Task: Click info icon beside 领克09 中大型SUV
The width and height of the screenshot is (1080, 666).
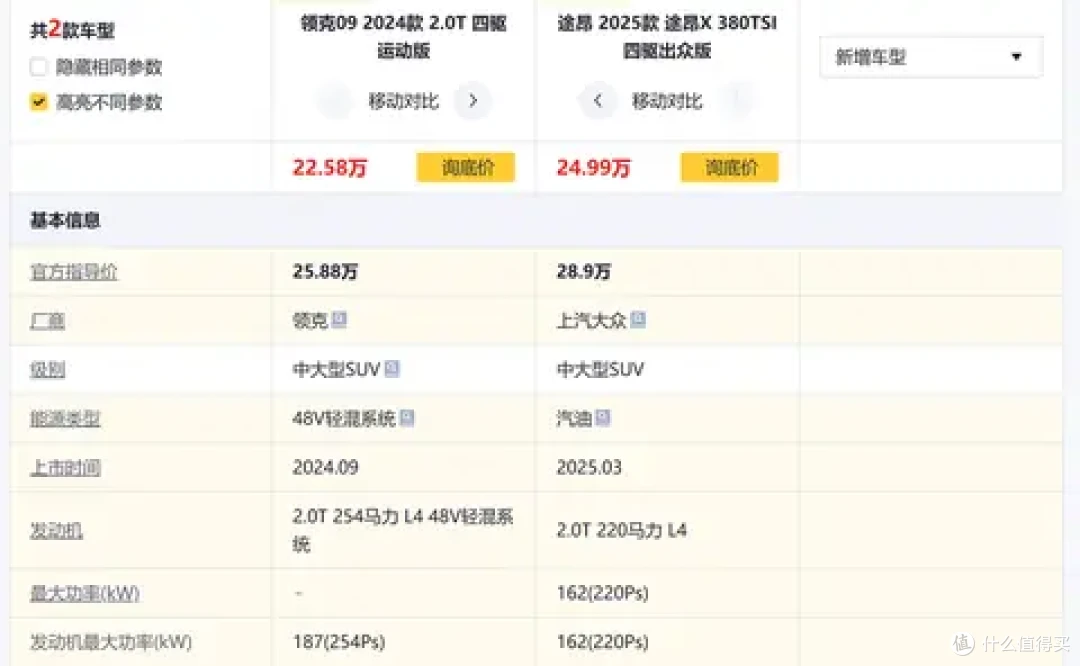Action: tap(392, 368)
